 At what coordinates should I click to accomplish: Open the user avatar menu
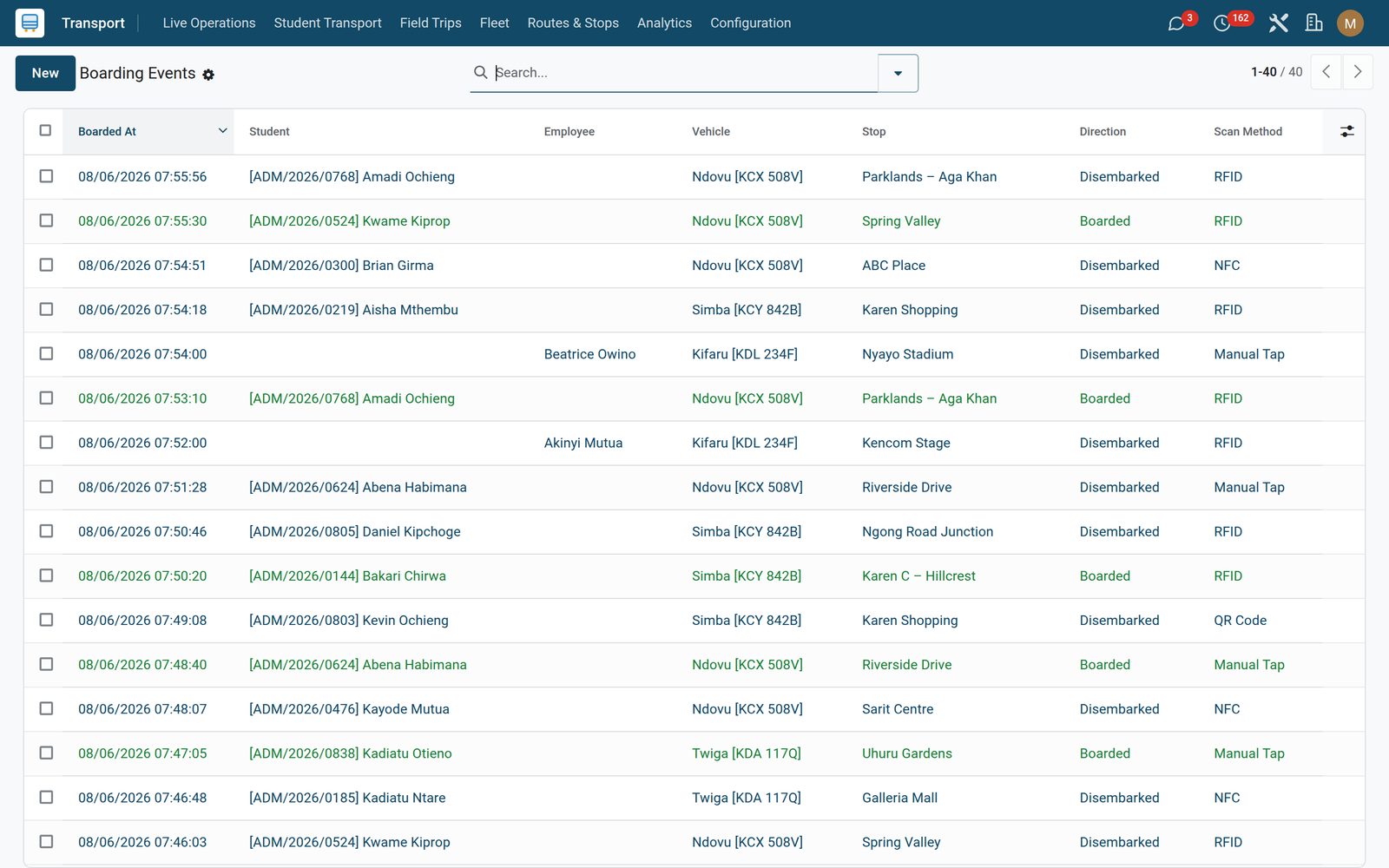[x=1350, y=23]
